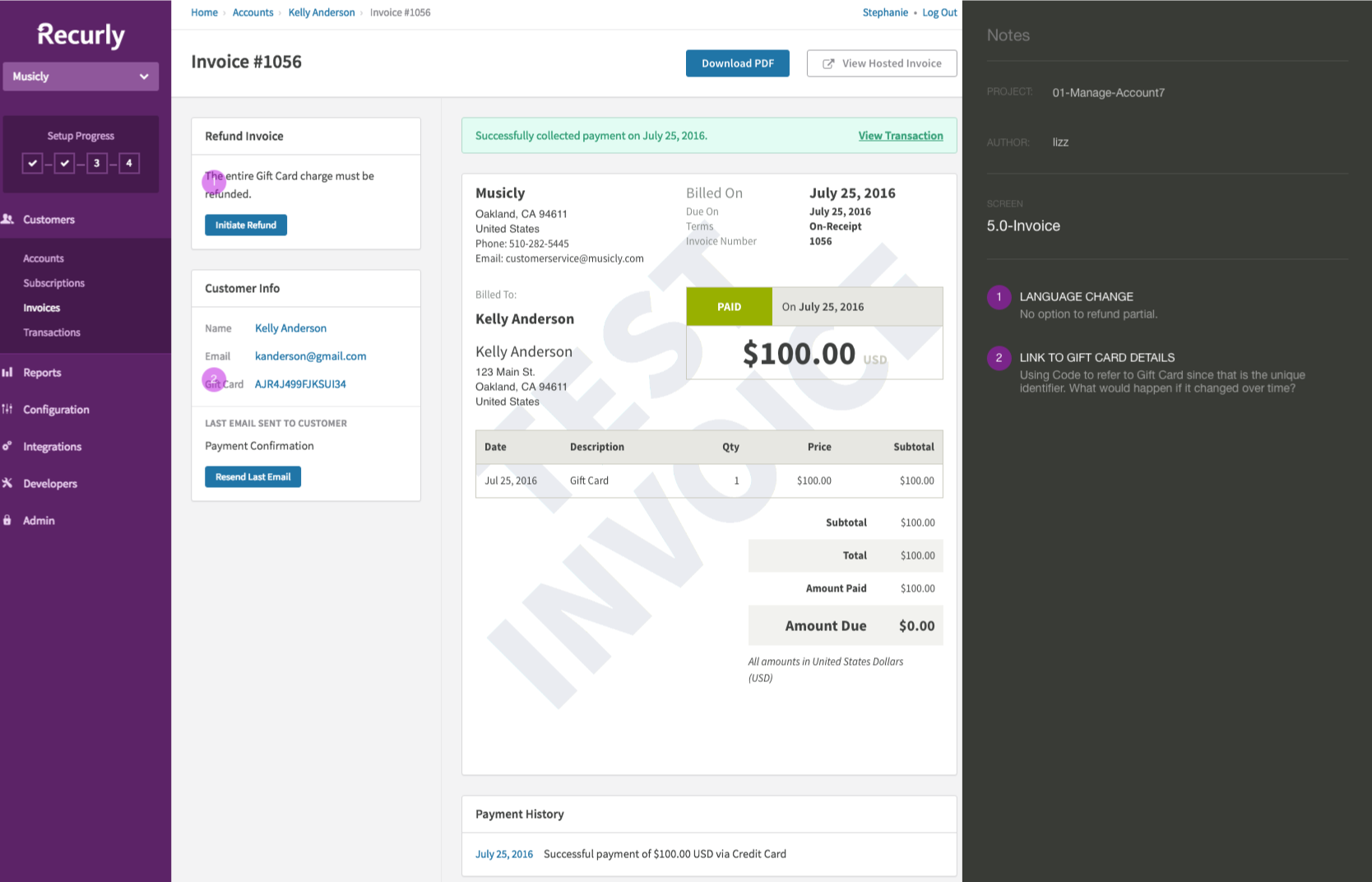Click the July 25, 2016 payment history link
The width and height of the screenshot is (1372, 882).
504,854
